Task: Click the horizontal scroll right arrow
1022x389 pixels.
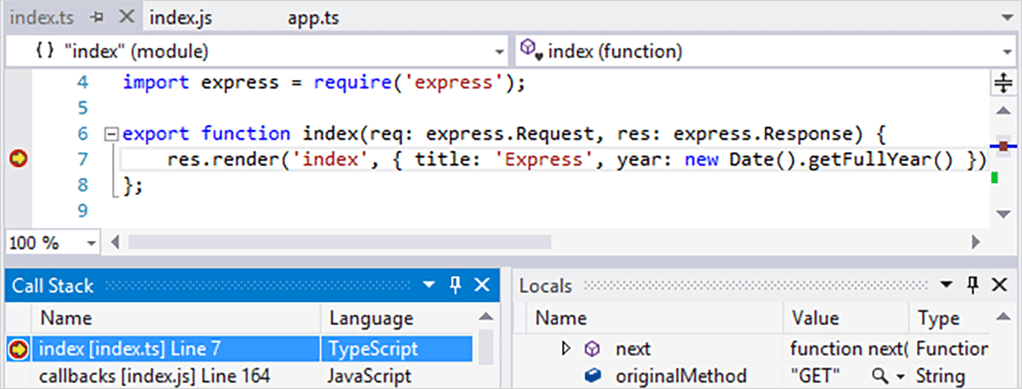Action: [976, 243]
